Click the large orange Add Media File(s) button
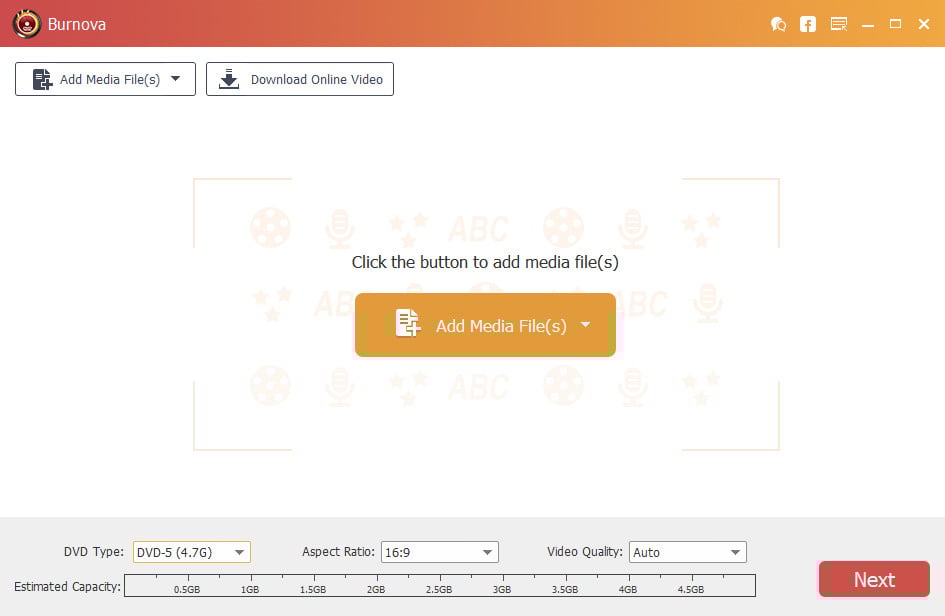The height and width of the screenshot is (616, 945). (484, 324)
